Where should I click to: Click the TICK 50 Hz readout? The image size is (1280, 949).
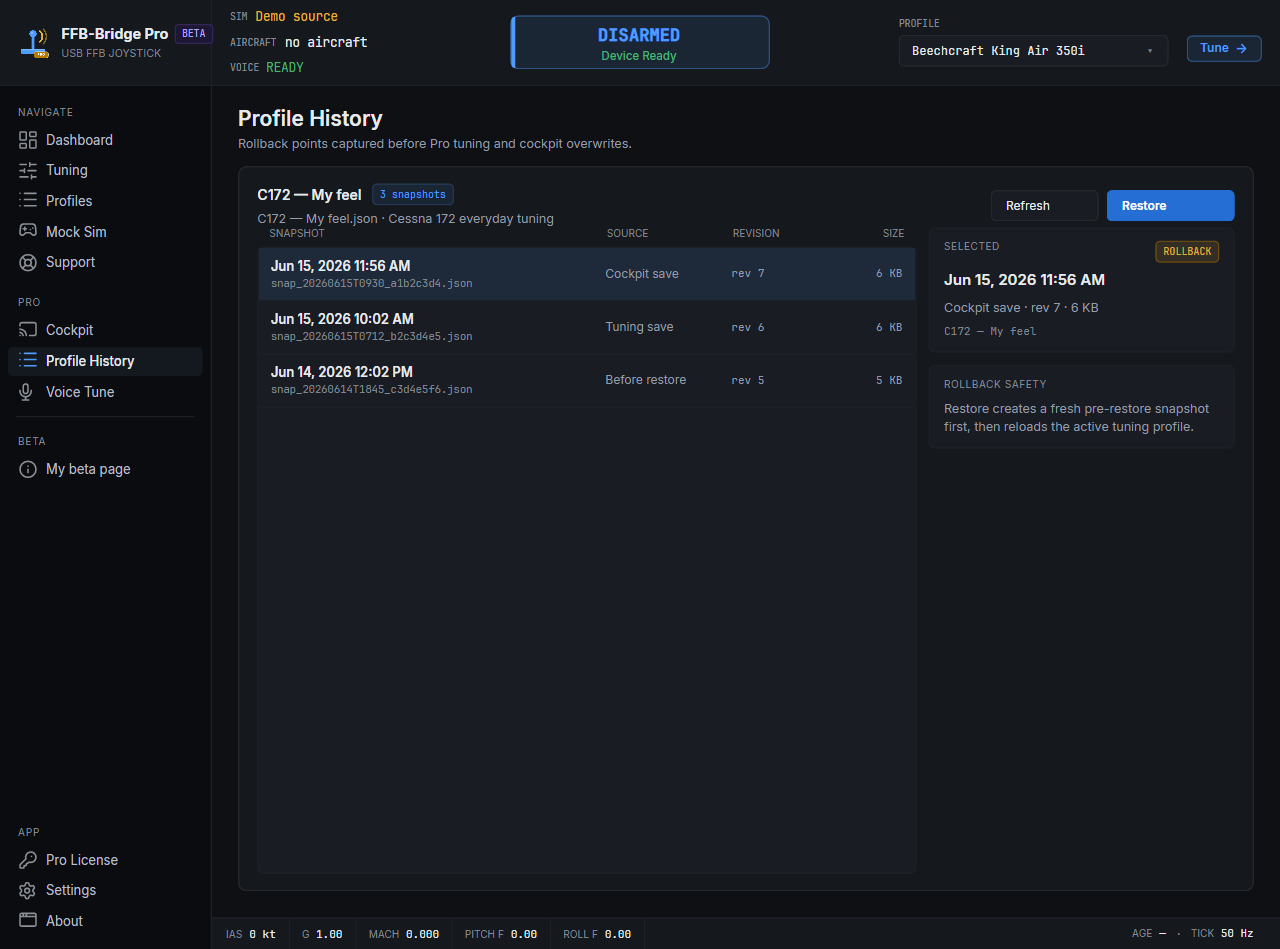[1222, 934]
